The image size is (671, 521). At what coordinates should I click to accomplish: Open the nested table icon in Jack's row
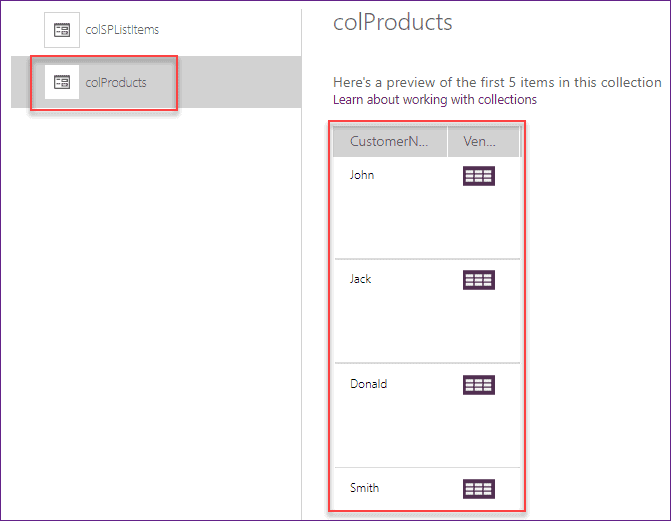[479, 280]
